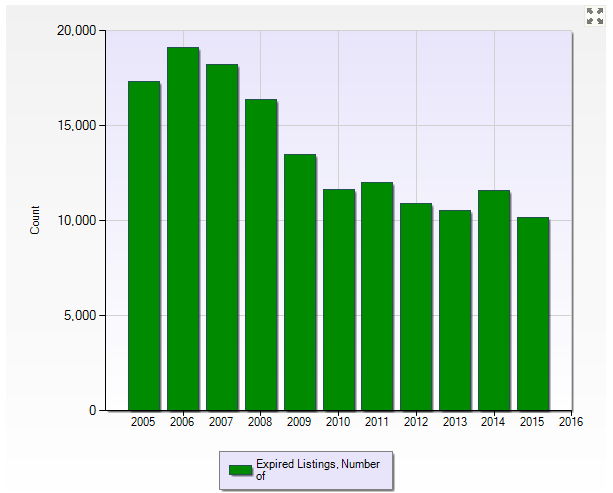Select the tallest bar for 2006
Image resolution: width=613 pixels, height=493 pixels.
(x=182, y=228)
